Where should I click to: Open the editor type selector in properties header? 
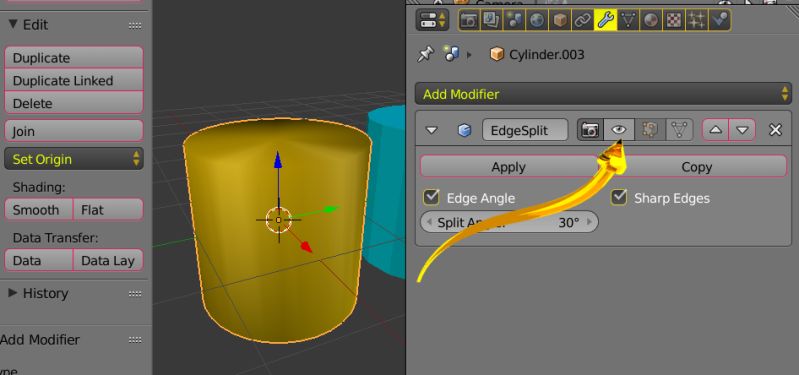pos(432,20)
